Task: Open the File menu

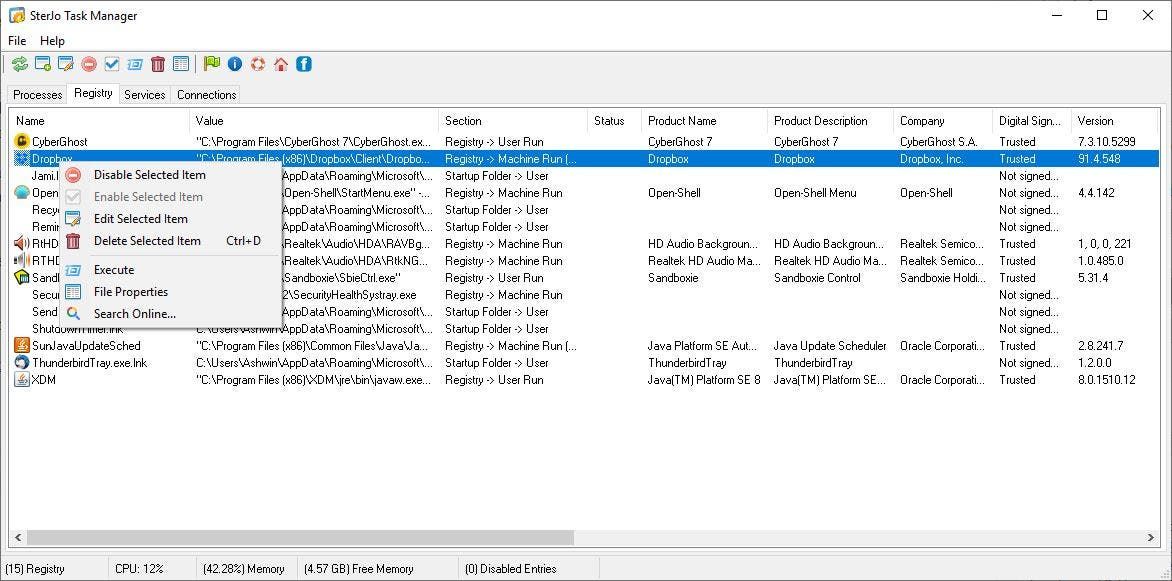Action: [x=16, y=40]
